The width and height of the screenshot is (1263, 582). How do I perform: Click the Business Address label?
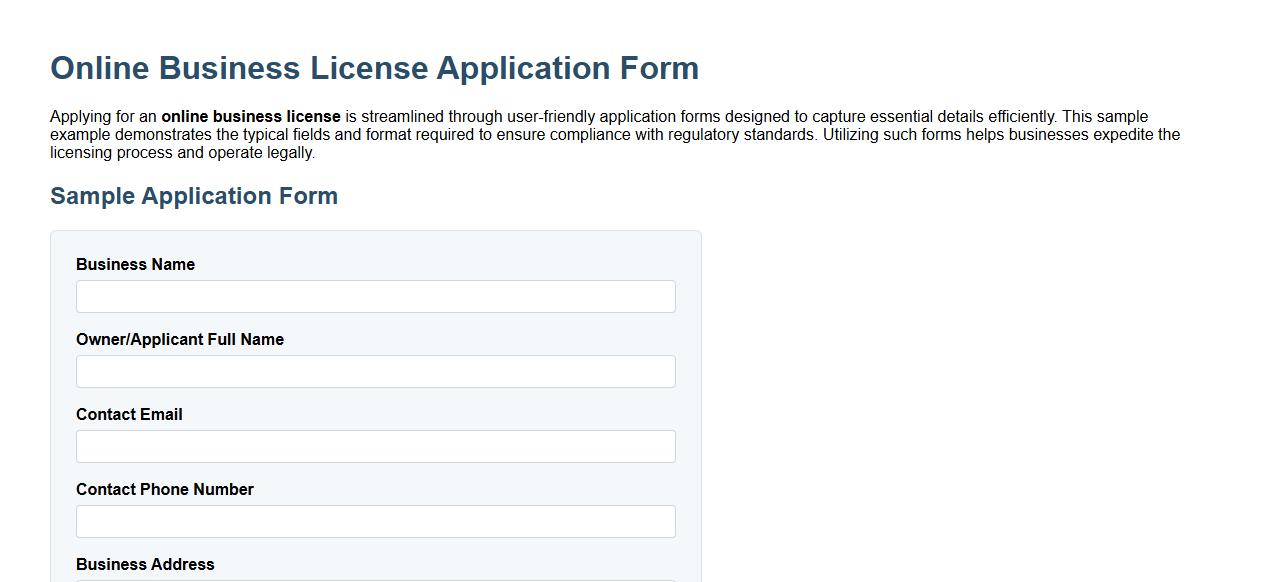pyautogui.click(x=145, y=564)
